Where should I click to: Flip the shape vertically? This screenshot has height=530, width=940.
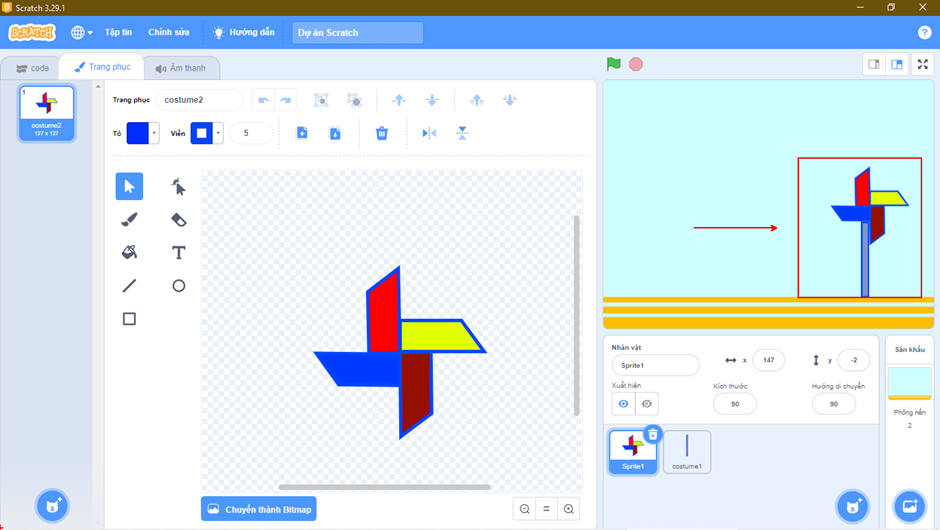click(462, 133)
